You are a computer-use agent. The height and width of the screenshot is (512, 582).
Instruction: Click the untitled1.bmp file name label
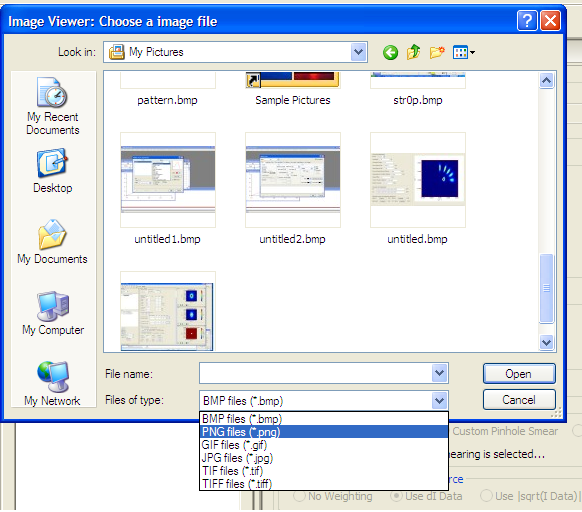(167, 239)
